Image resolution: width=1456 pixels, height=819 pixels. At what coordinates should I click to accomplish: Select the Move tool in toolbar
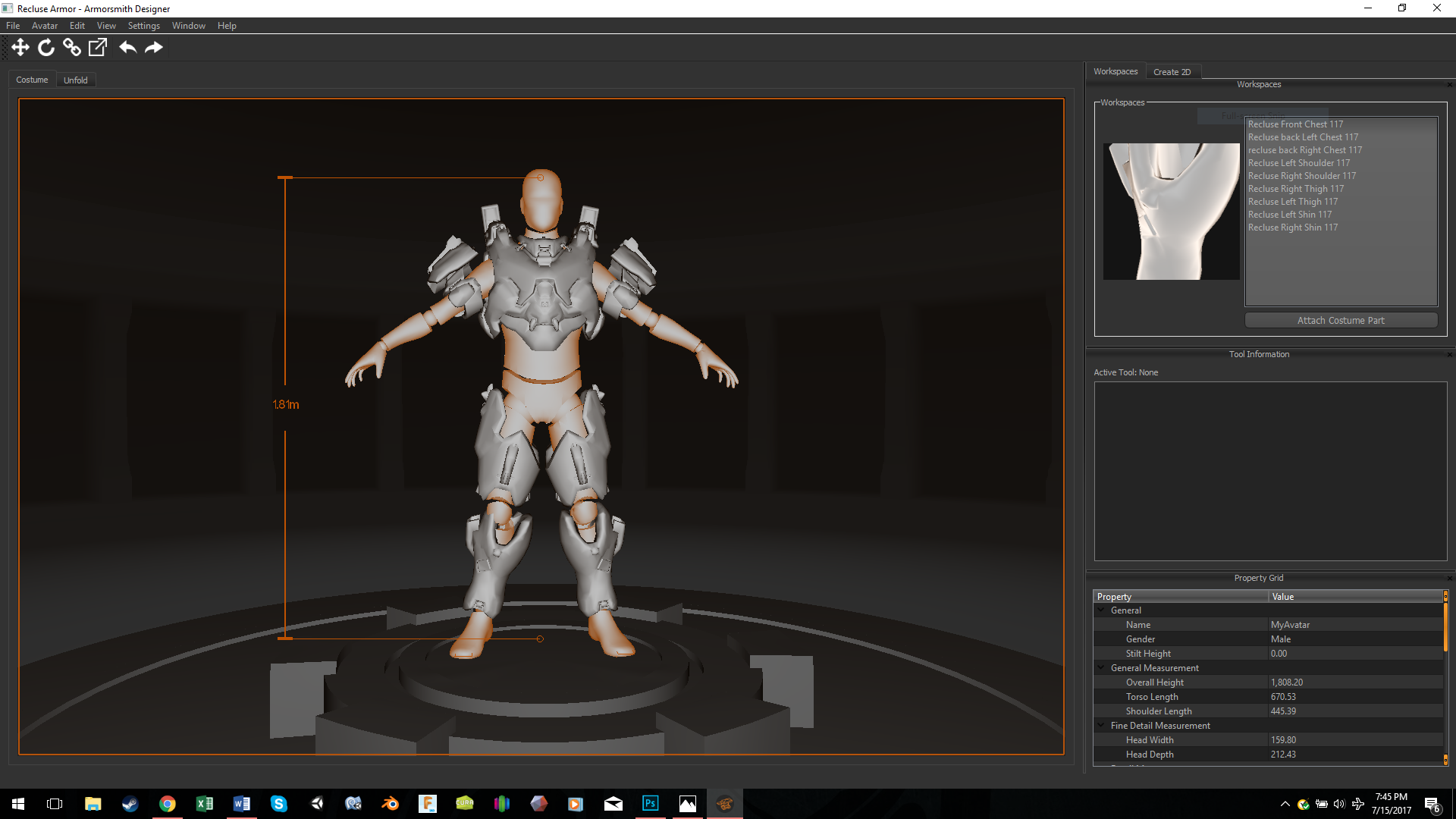(x=20, y=48)
